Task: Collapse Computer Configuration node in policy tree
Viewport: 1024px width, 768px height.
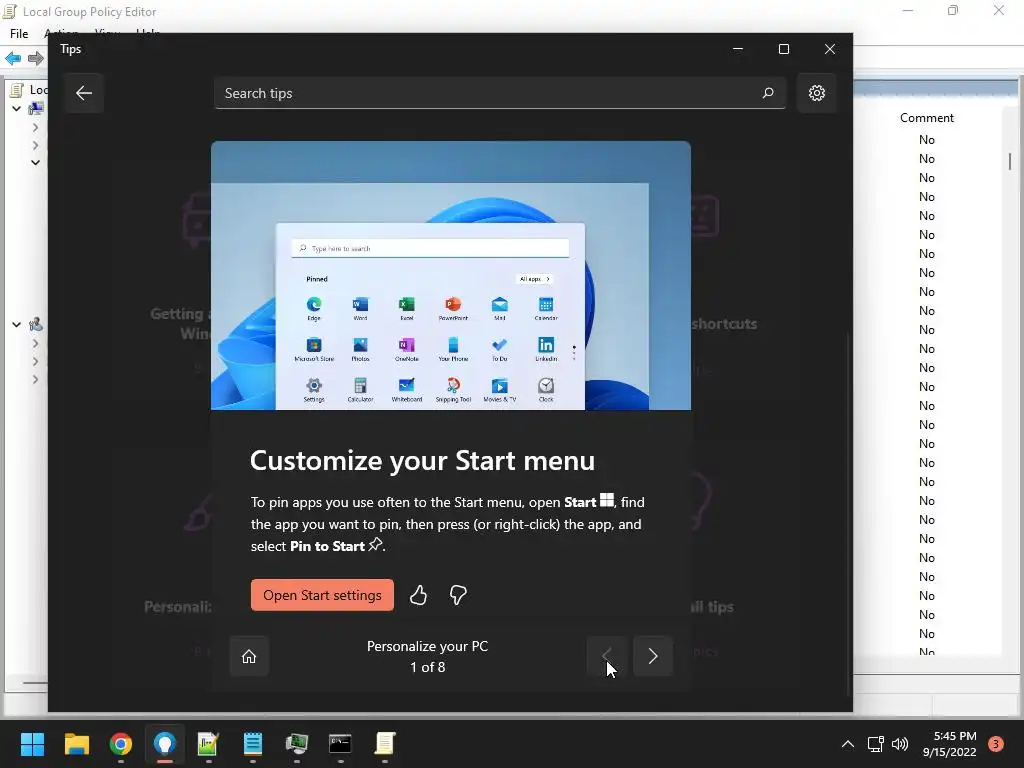Action: tap(16, 108)
